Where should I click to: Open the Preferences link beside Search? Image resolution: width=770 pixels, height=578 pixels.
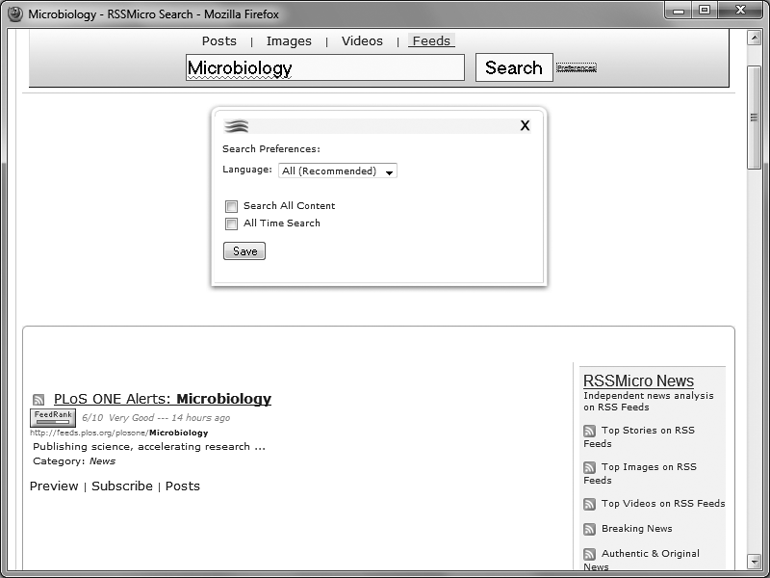pyautogui.click(x=576, y=68)
